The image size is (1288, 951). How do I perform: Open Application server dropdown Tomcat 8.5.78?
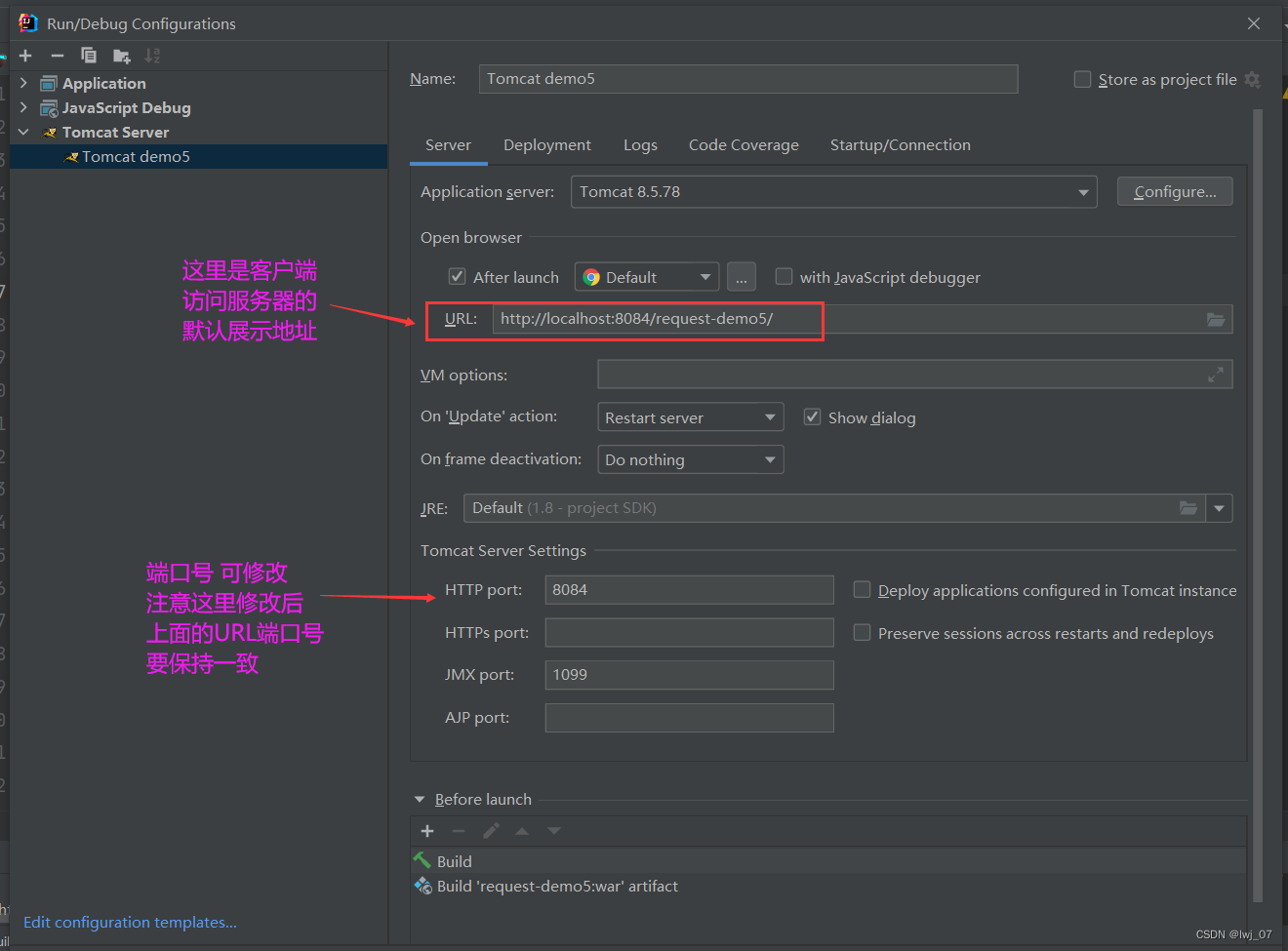click(x=833, y=192)
